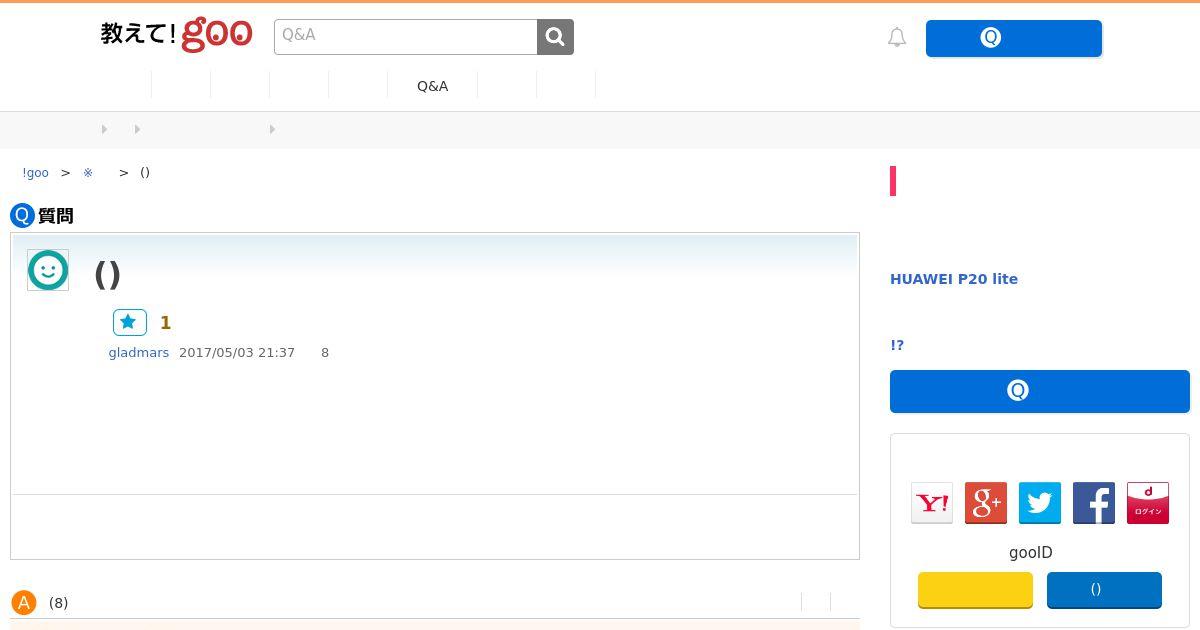Open the ※ breadcrumb link
The image size is (1200, 630).
[88, 173]
